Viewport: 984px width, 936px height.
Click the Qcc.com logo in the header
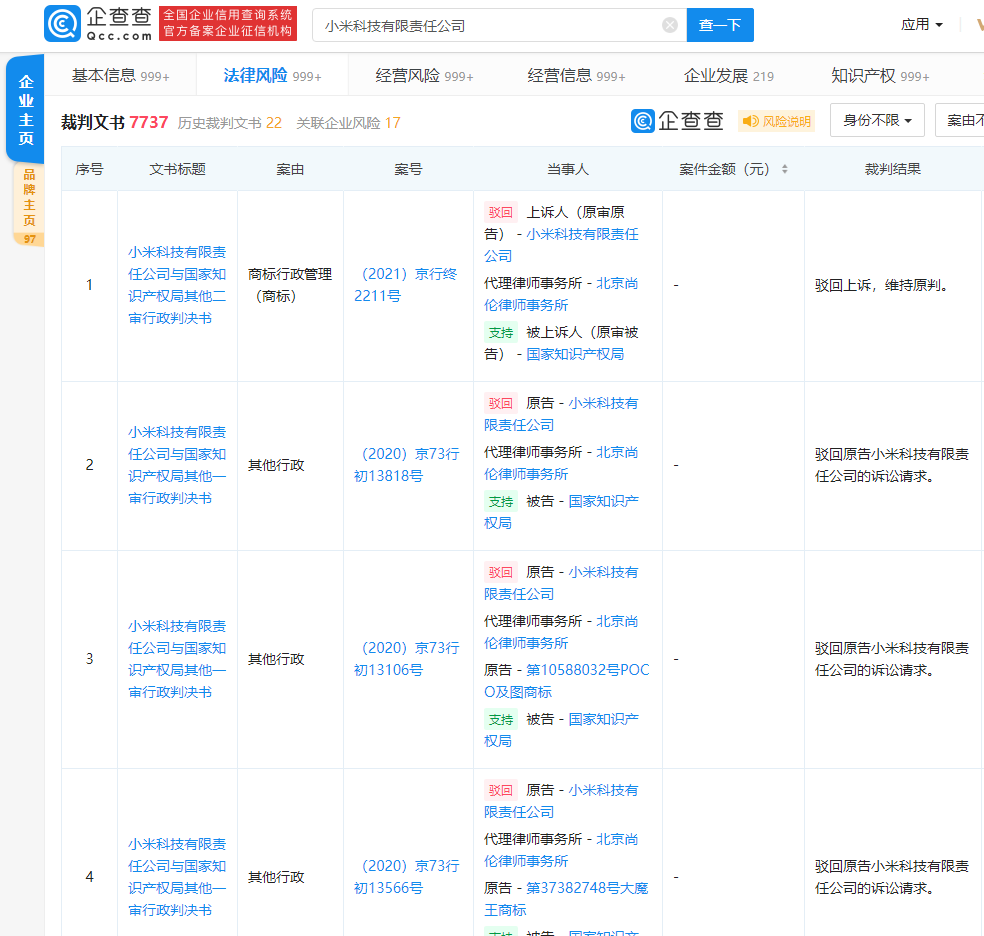(x=98, y=24)
